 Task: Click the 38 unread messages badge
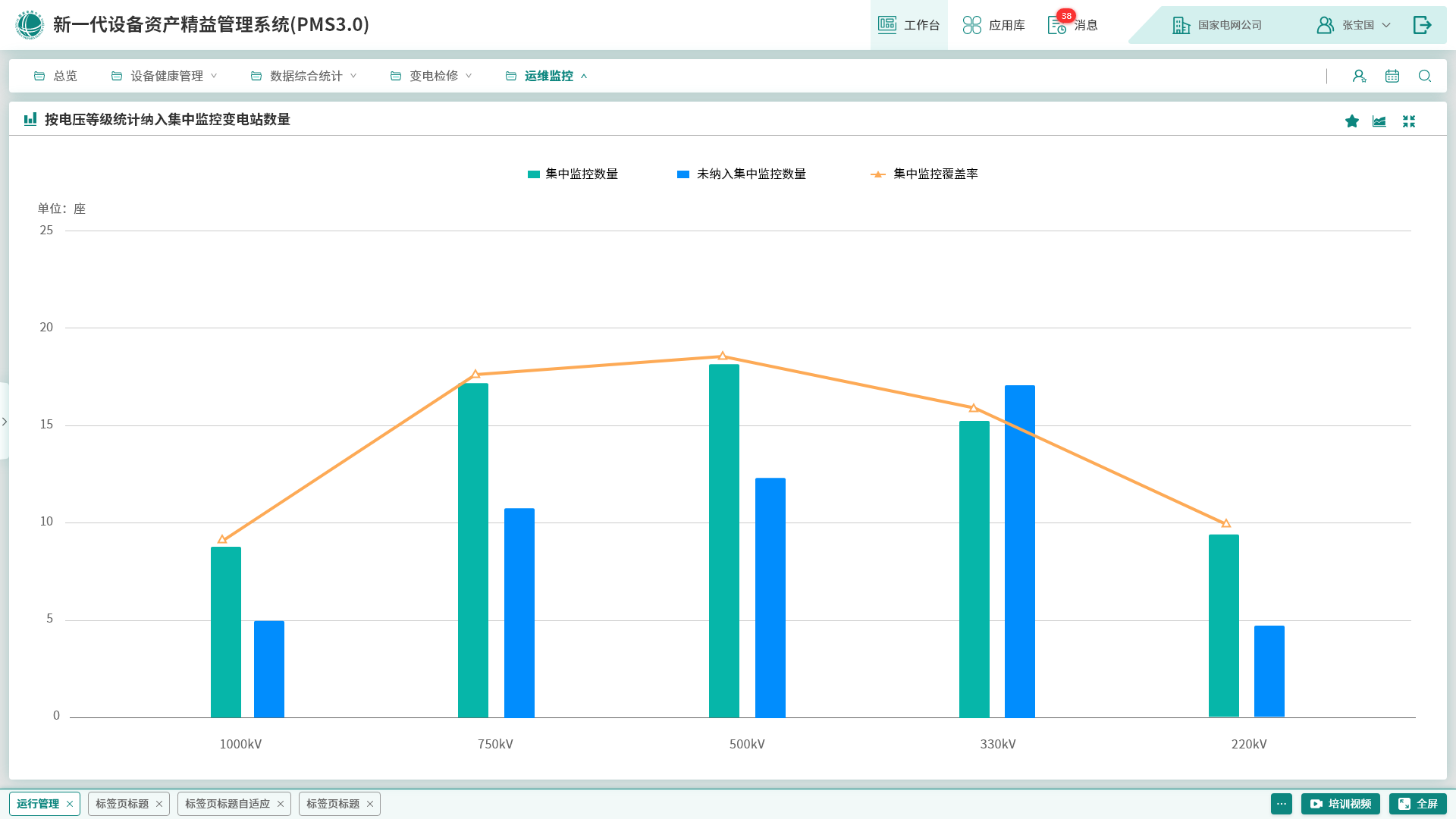(x=1066, y=16)
